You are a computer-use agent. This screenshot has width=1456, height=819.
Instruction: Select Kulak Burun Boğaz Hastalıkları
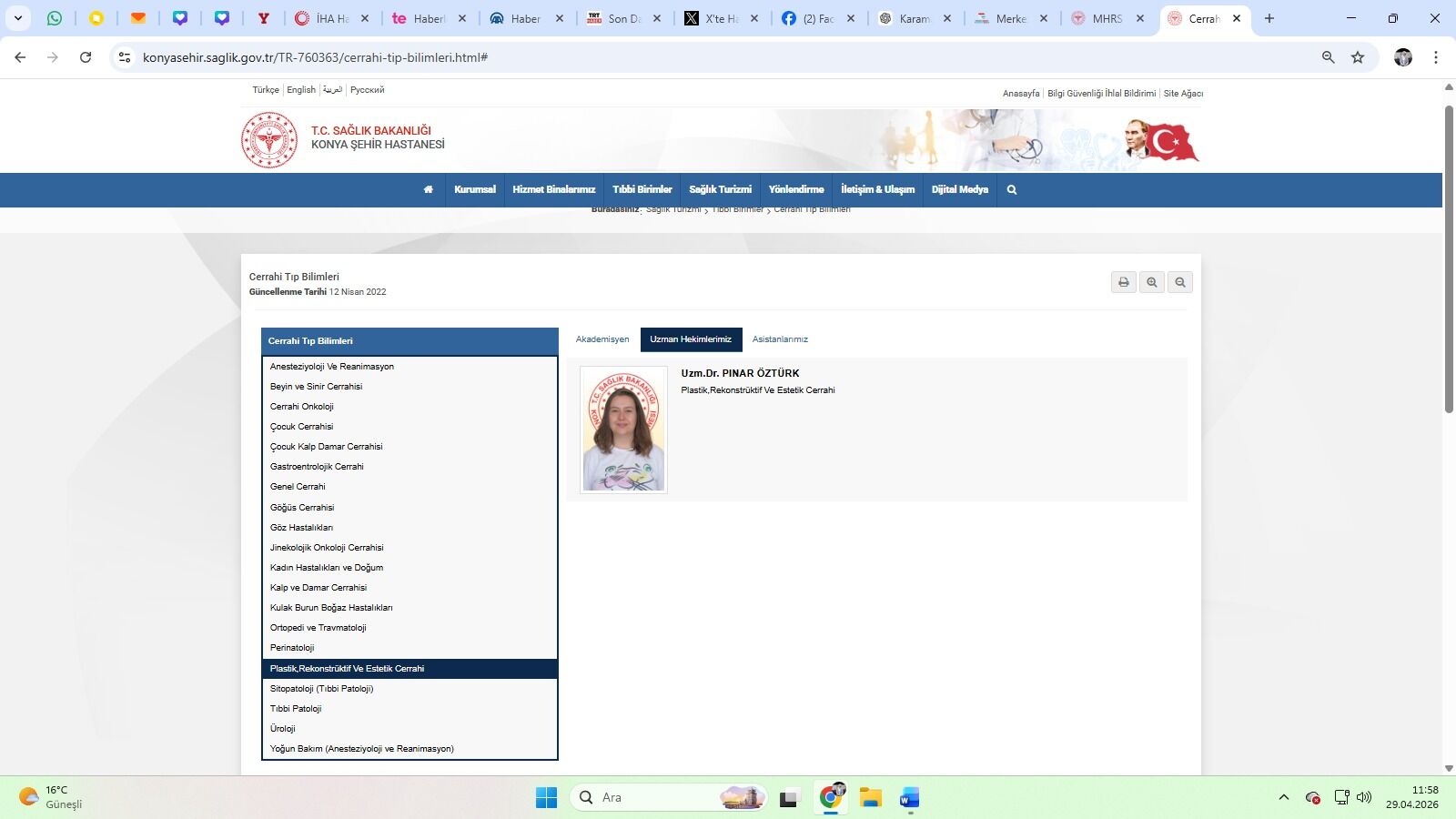409,608
